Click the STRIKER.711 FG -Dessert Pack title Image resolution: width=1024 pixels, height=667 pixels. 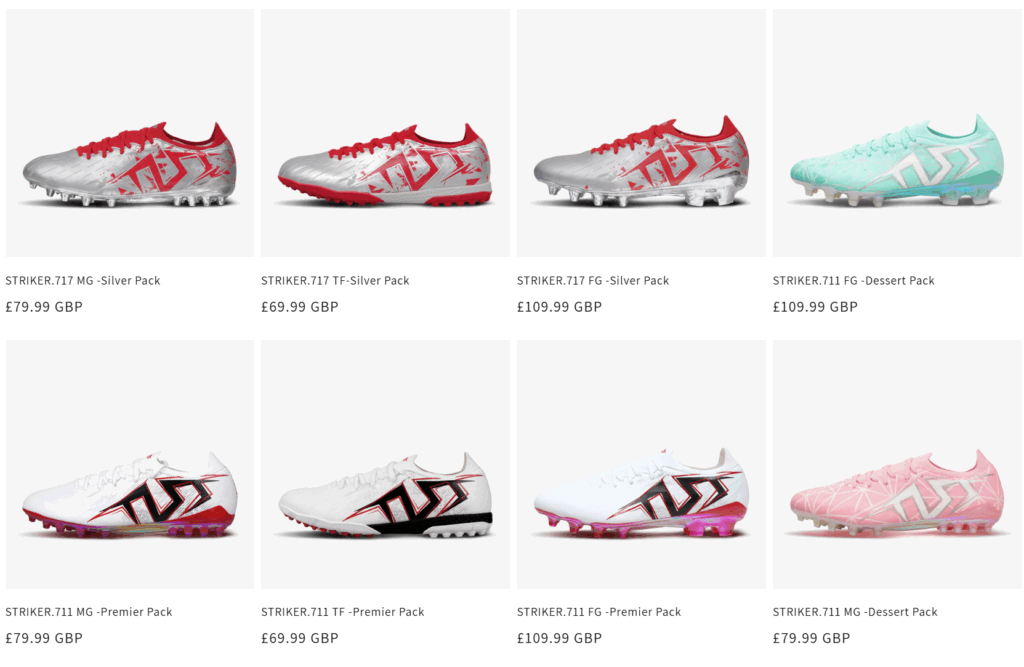pos(854,281)
